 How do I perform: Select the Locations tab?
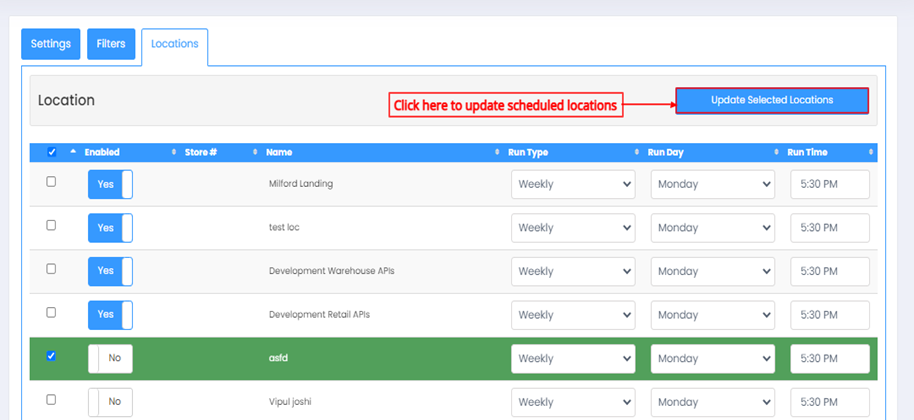coord(174,44)
